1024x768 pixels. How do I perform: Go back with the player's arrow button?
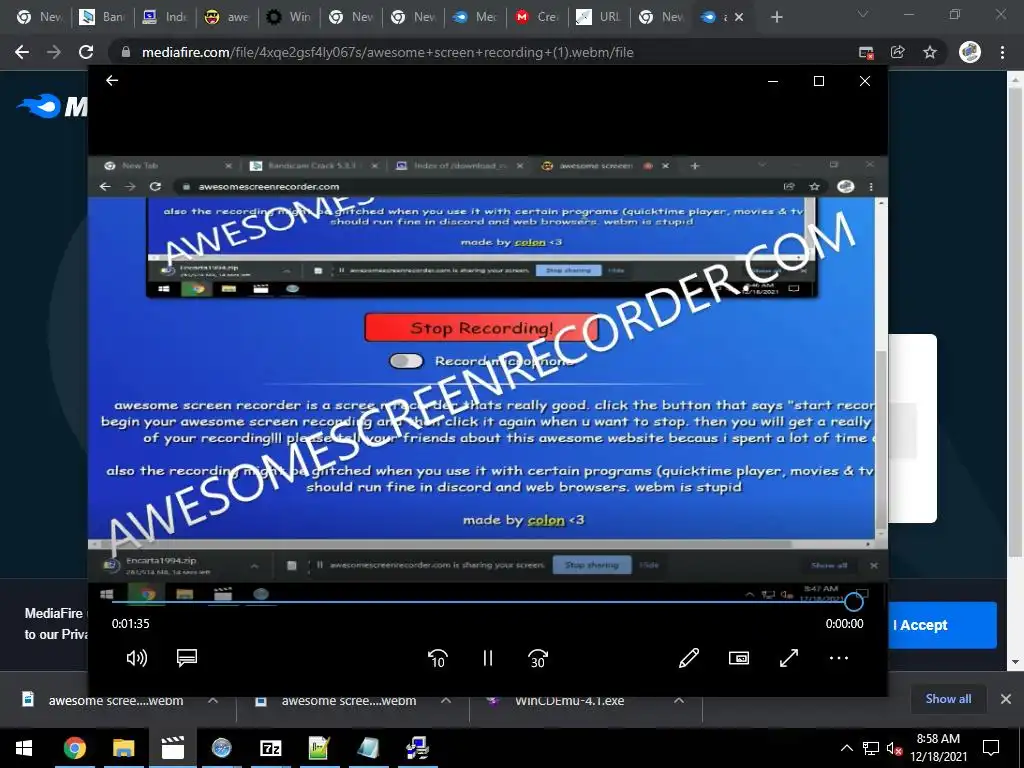(112, 80)
